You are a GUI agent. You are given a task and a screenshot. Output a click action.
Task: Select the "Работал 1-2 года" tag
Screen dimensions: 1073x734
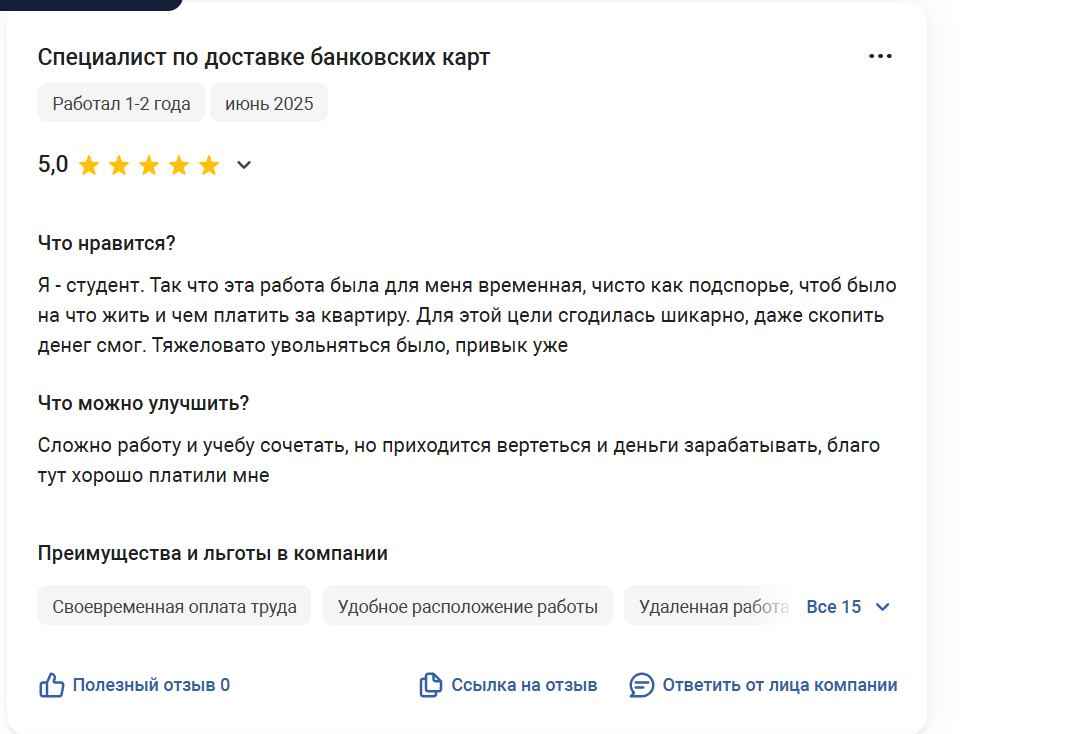point(121,103)
